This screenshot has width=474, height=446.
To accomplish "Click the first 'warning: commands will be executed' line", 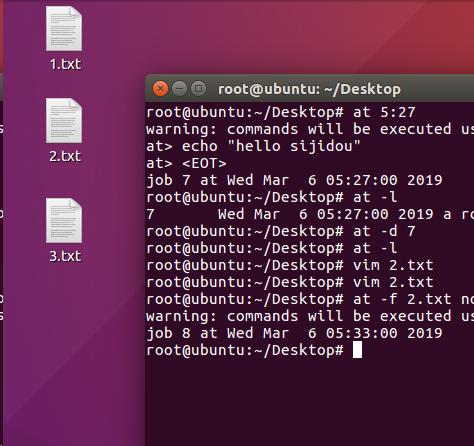I will [x=310, y=129].
